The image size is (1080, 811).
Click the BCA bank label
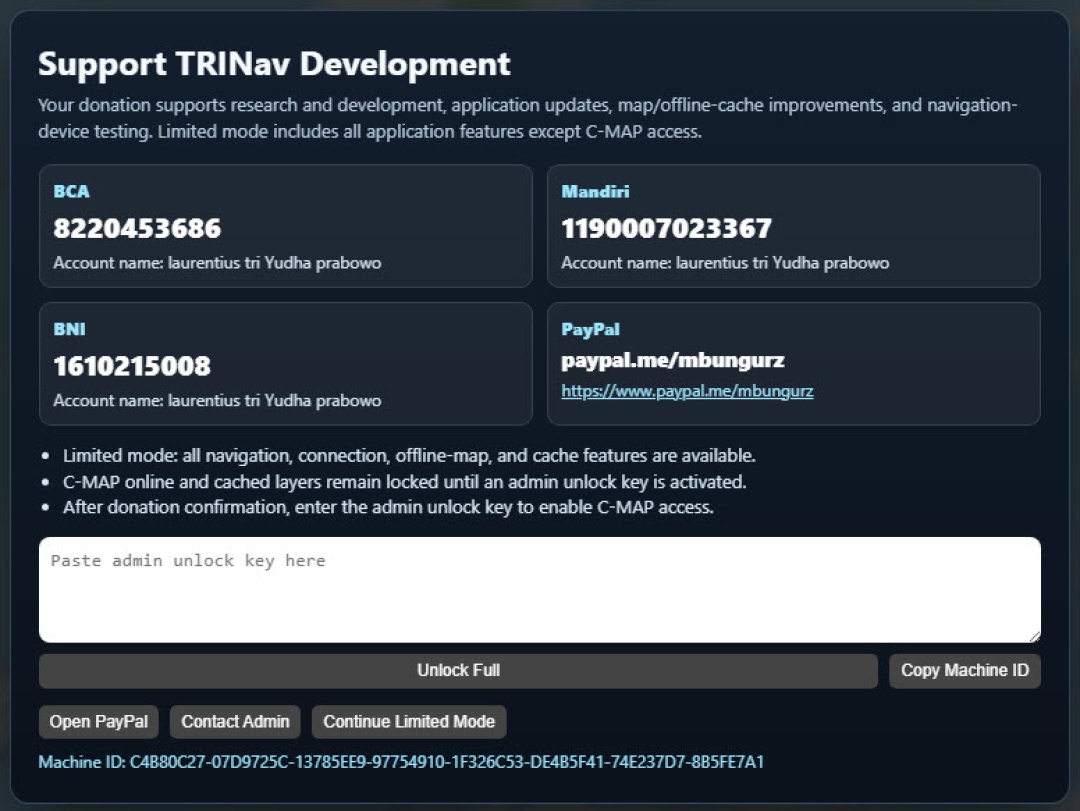[72, 192]
